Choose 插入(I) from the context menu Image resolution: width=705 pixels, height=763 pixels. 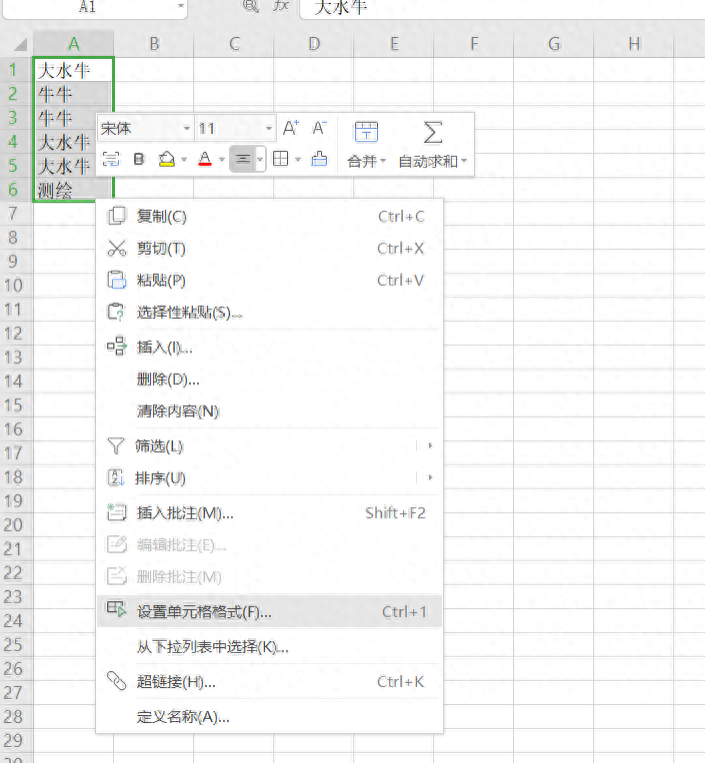coord(270,347)
